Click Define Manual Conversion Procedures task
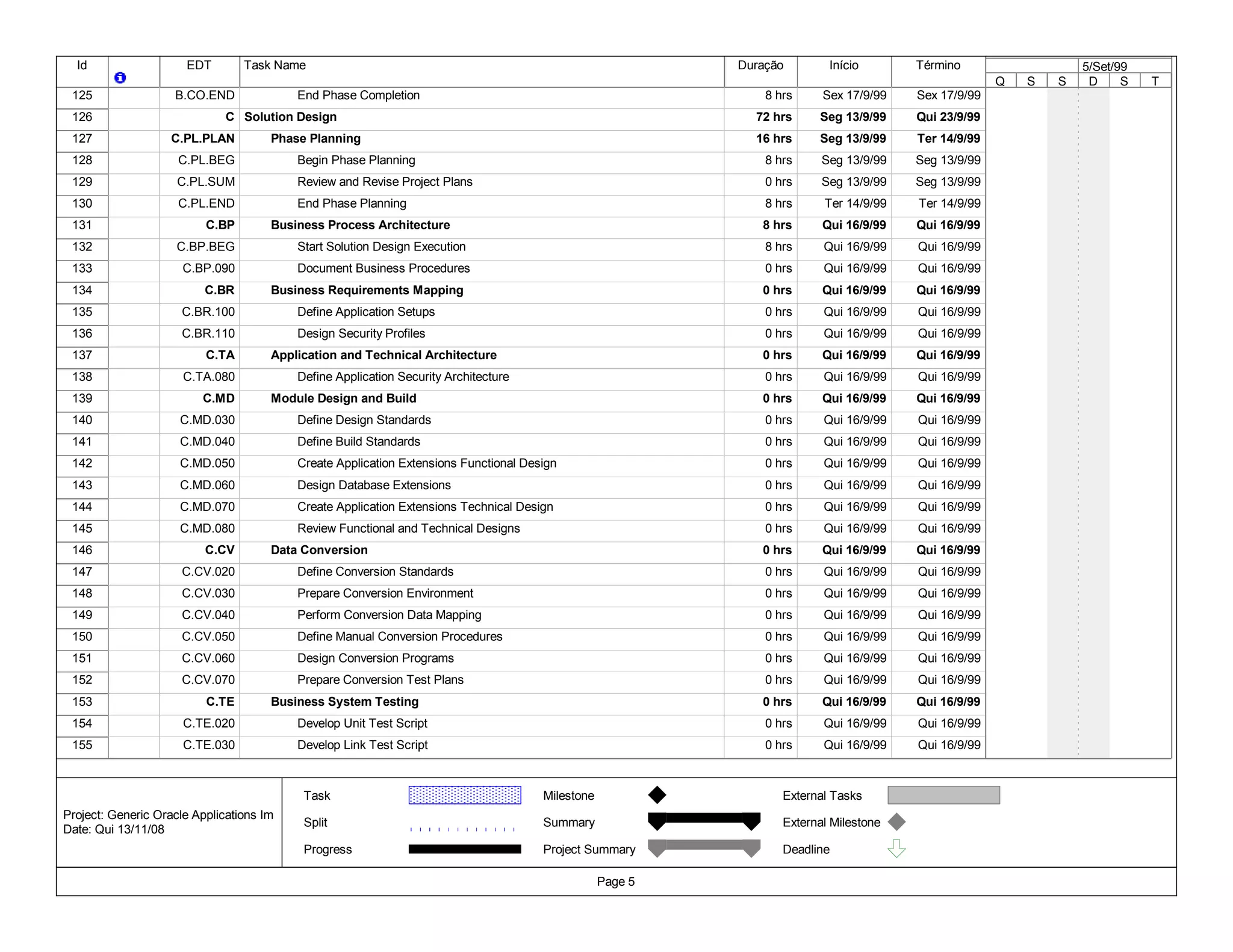This screenshot has width=1233, height=952. [x=400, y=637]
